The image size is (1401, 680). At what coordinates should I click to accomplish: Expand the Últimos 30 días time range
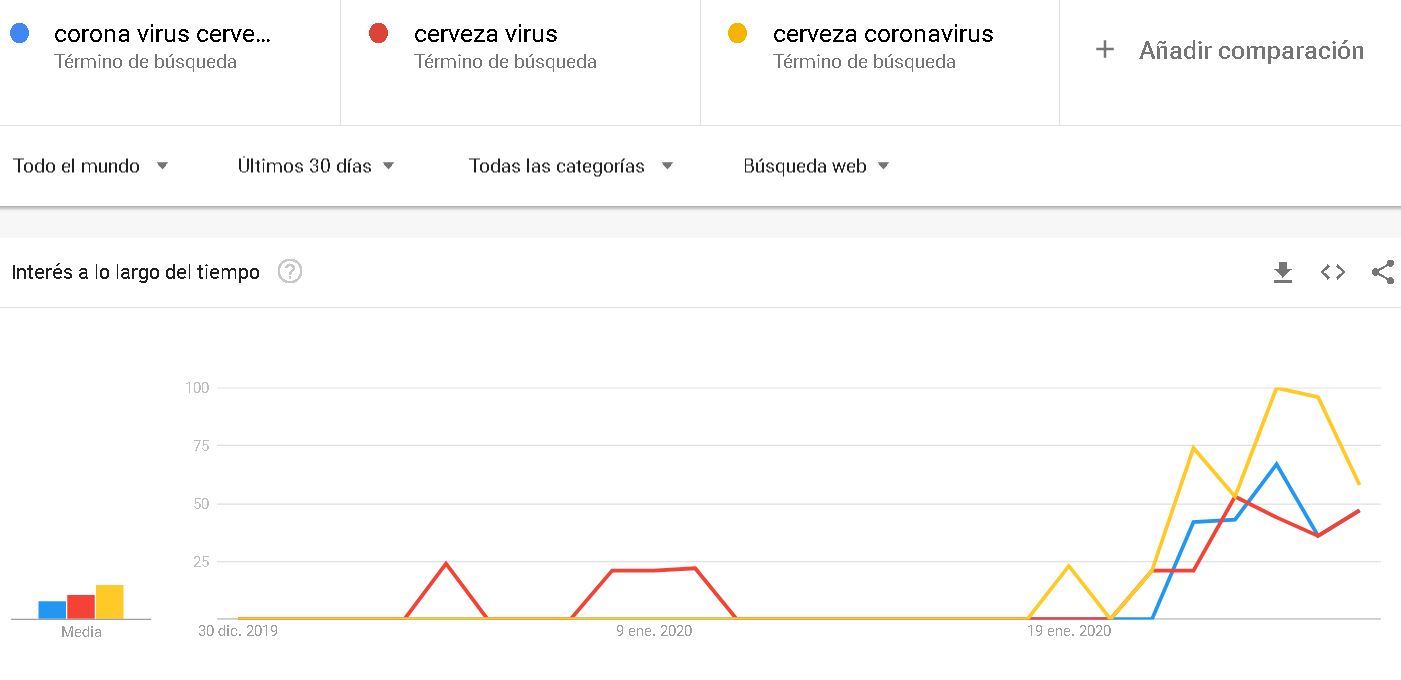point(316,166)
